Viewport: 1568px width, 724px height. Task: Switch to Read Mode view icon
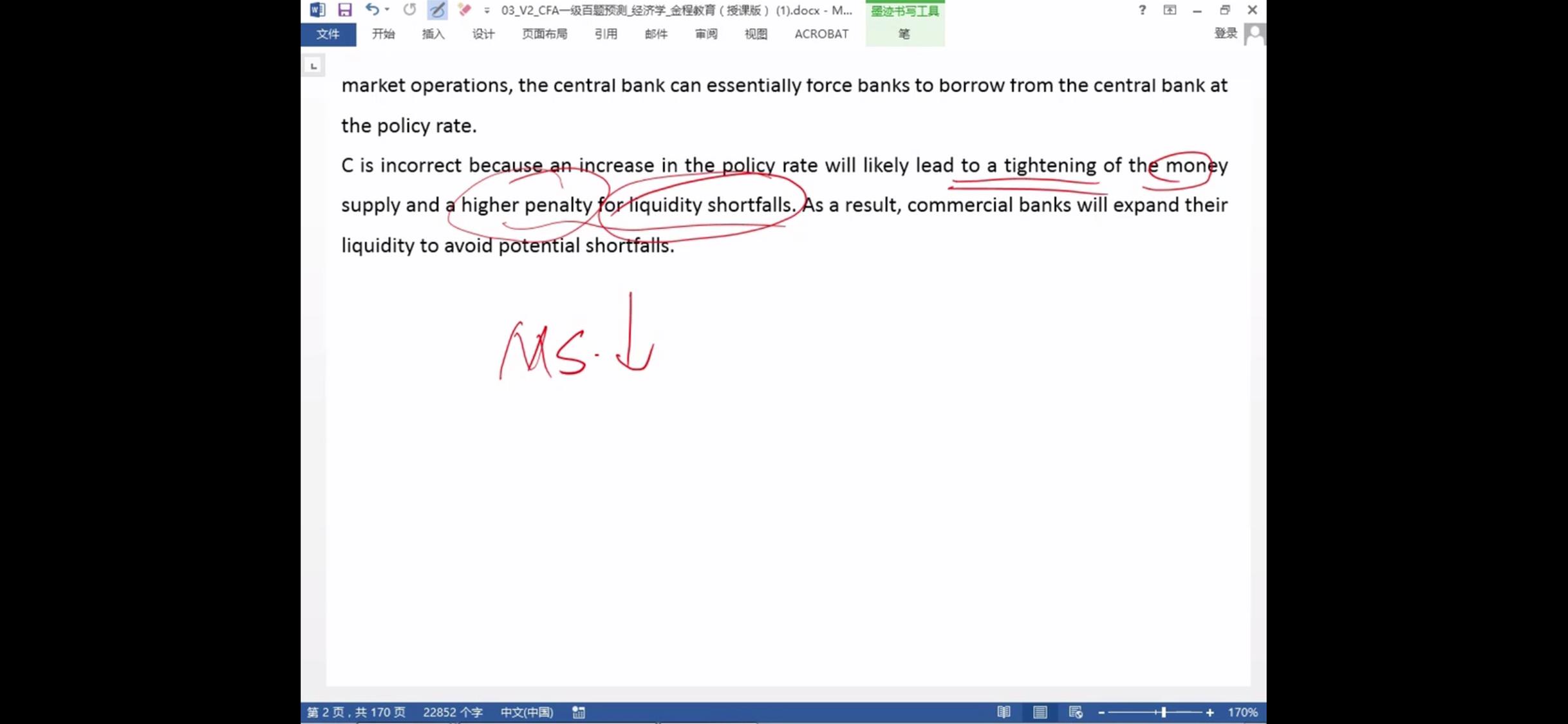pyautogui.click(x=1003, y=712)
